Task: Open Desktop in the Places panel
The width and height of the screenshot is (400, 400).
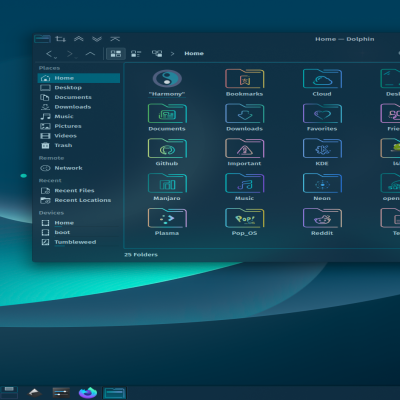Action: [x=79, y=88]
